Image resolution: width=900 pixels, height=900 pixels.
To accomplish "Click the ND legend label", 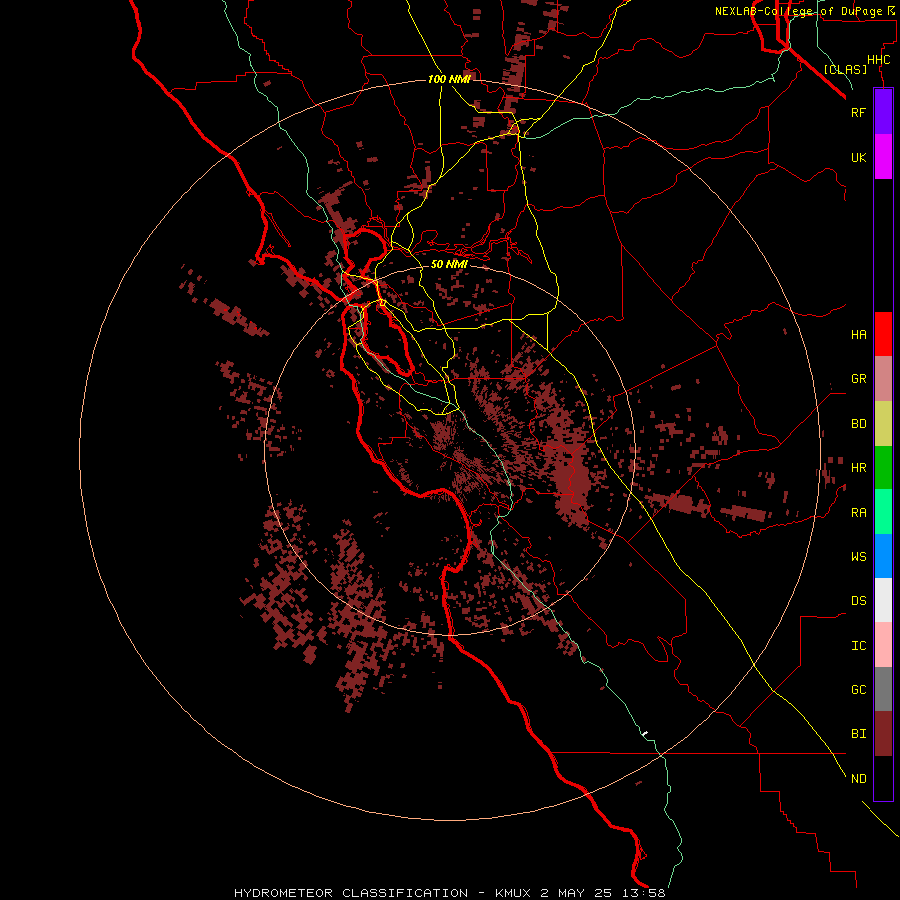I will [x=858, y=779].
